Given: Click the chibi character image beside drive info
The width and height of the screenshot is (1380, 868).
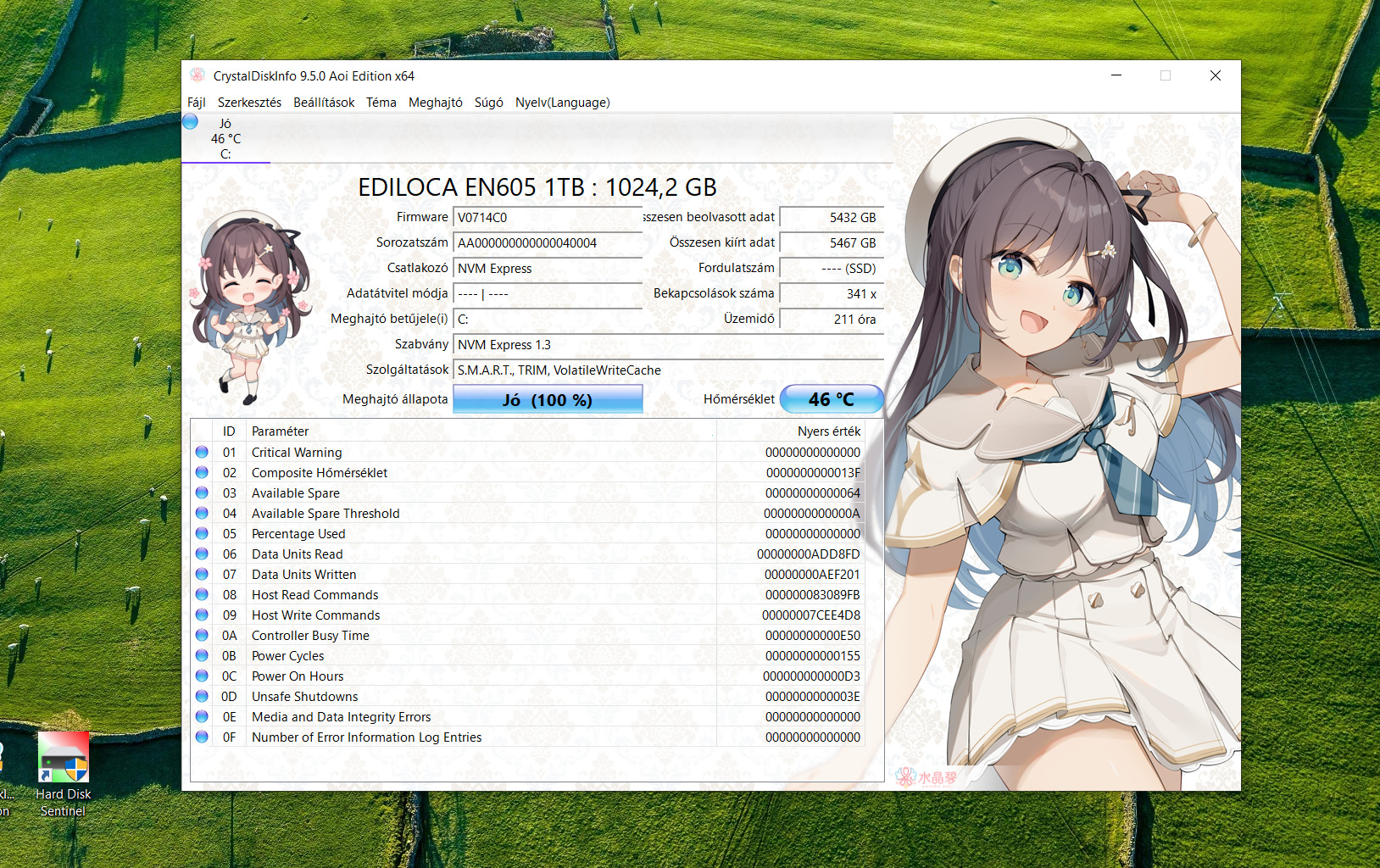Looking at the screenshot, I should click(x=250, y=307).
